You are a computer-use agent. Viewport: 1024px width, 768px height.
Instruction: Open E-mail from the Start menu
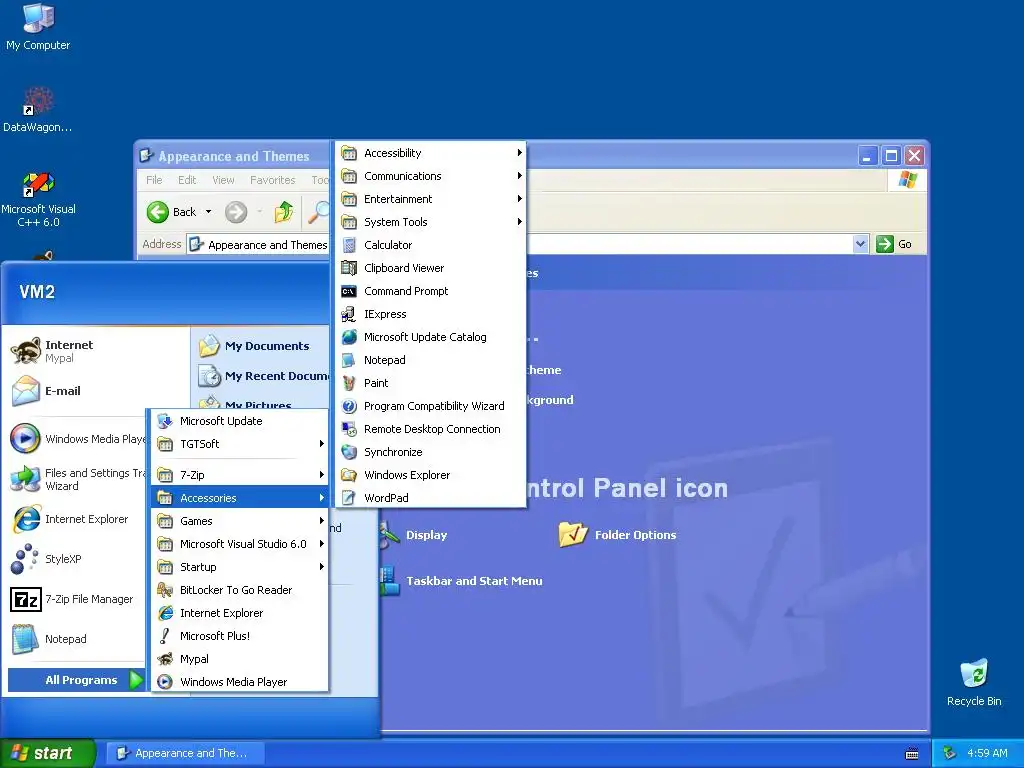click(x=97, y=391)
